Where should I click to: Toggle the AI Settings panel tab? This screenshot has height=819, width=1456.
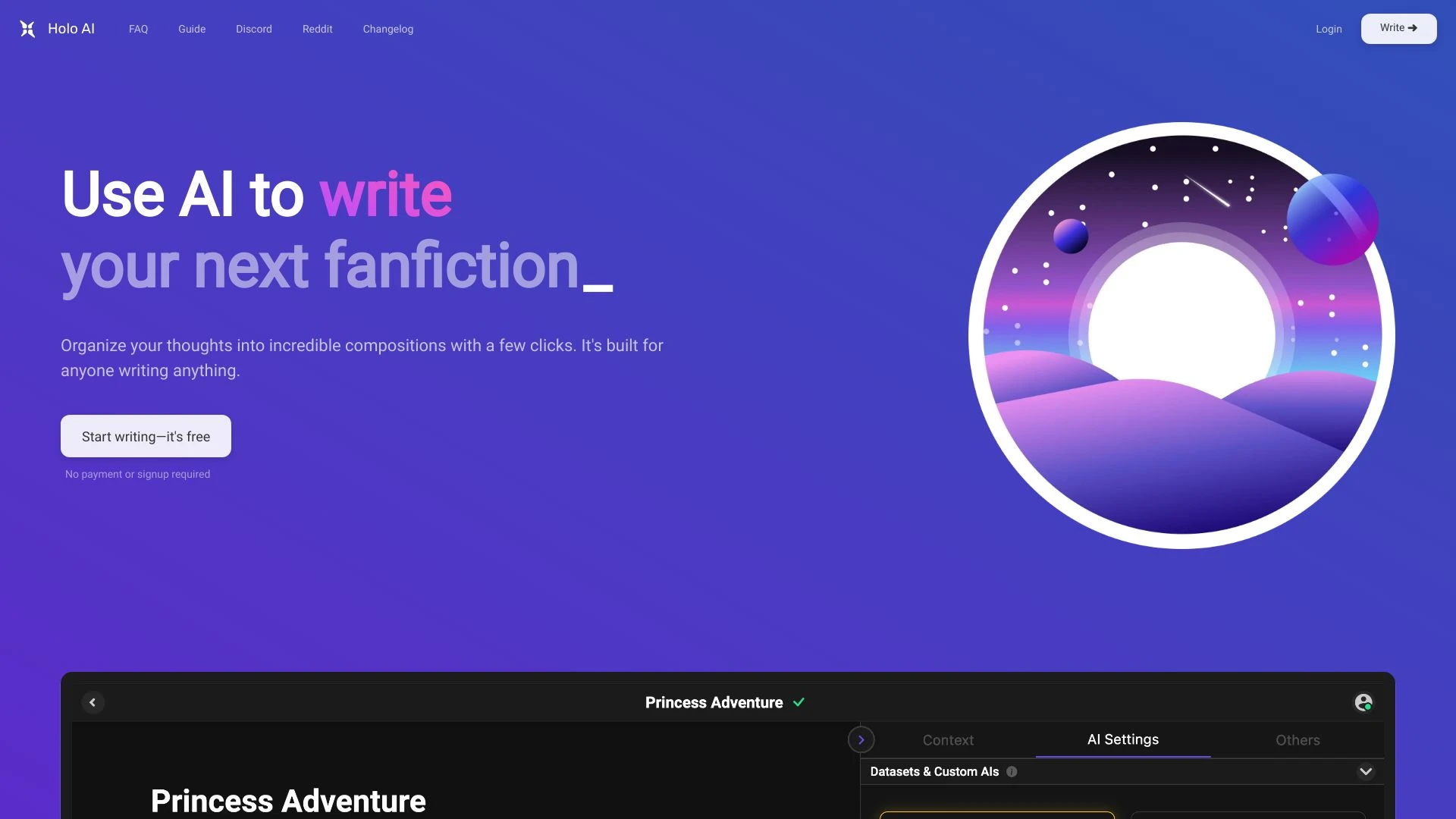pos(1122,740)
